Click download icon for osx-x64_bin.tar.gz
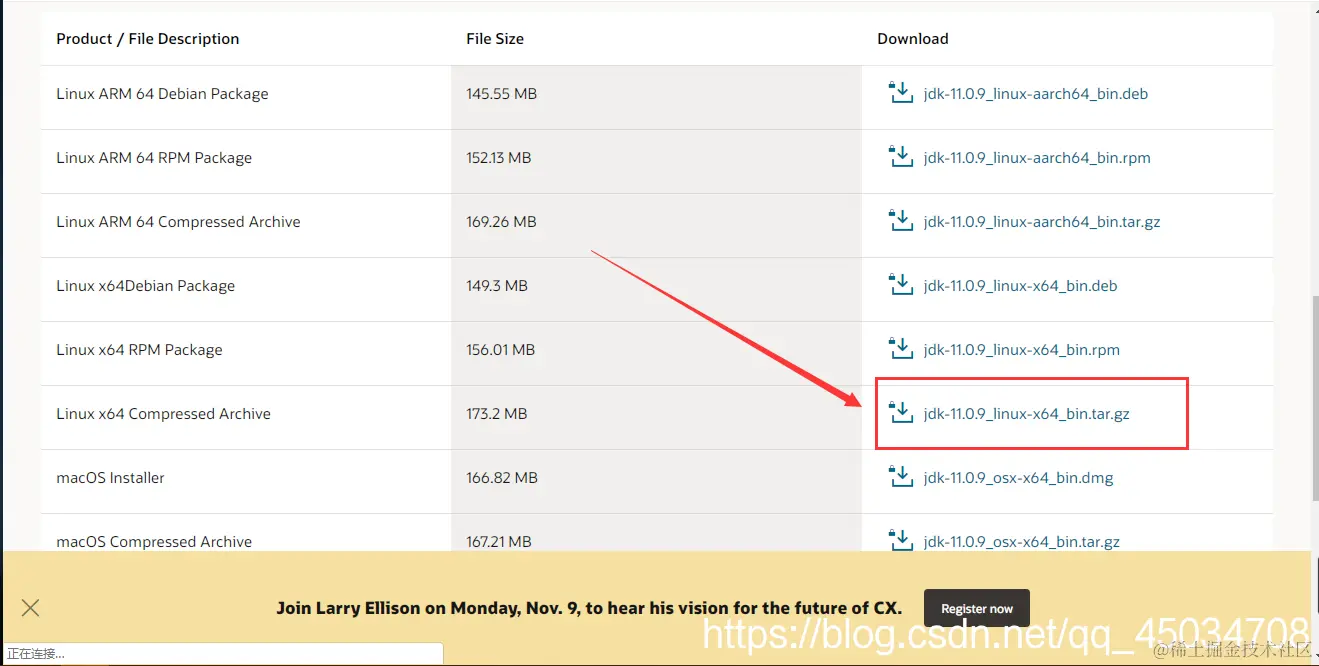 coord(901,540)
